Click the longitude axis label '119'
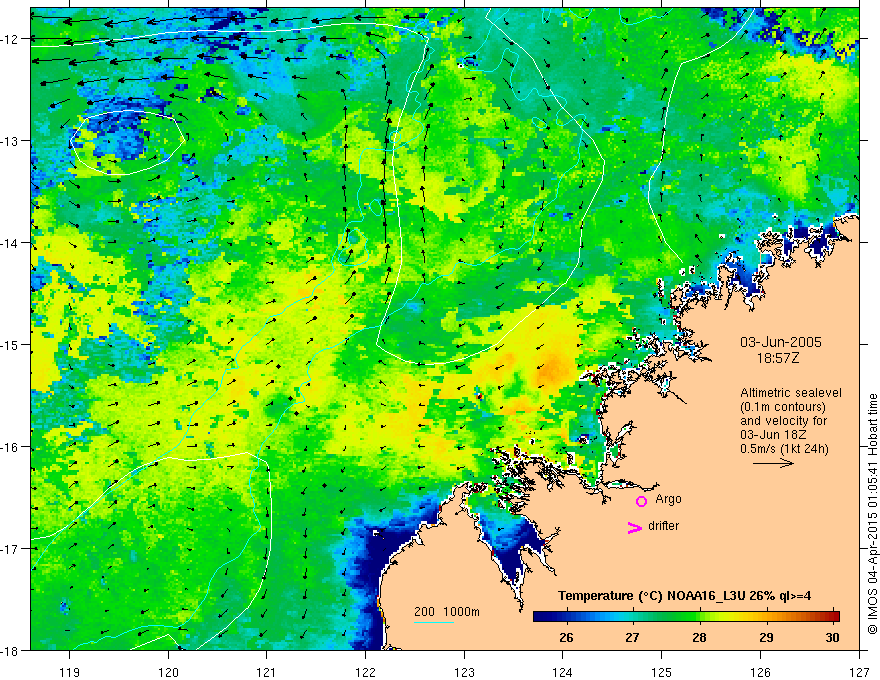This screenshot has width=880, height=680. click(x=70, y=672)
